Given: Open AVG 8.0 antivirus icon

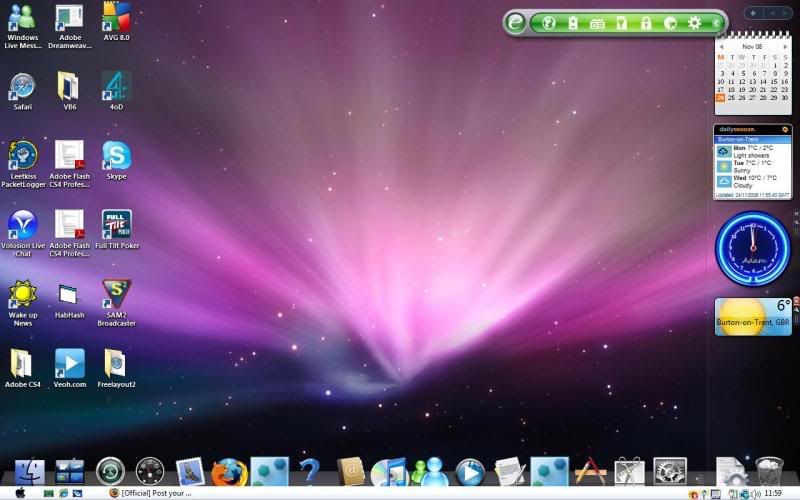Looking at the screenshot, I should click(x=117, y=17).
